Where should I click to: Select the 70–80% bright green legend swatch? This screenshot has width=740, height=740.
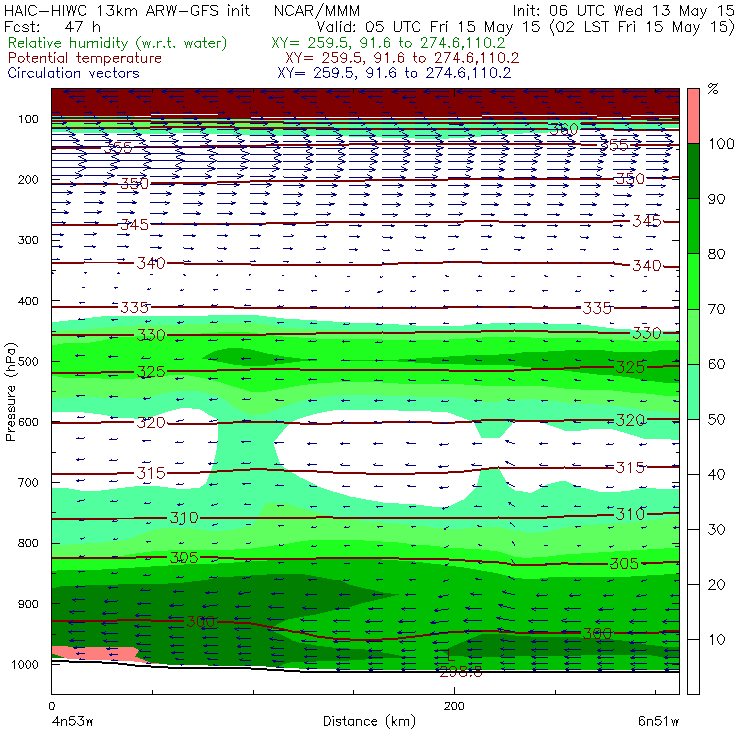coord(693,281)
